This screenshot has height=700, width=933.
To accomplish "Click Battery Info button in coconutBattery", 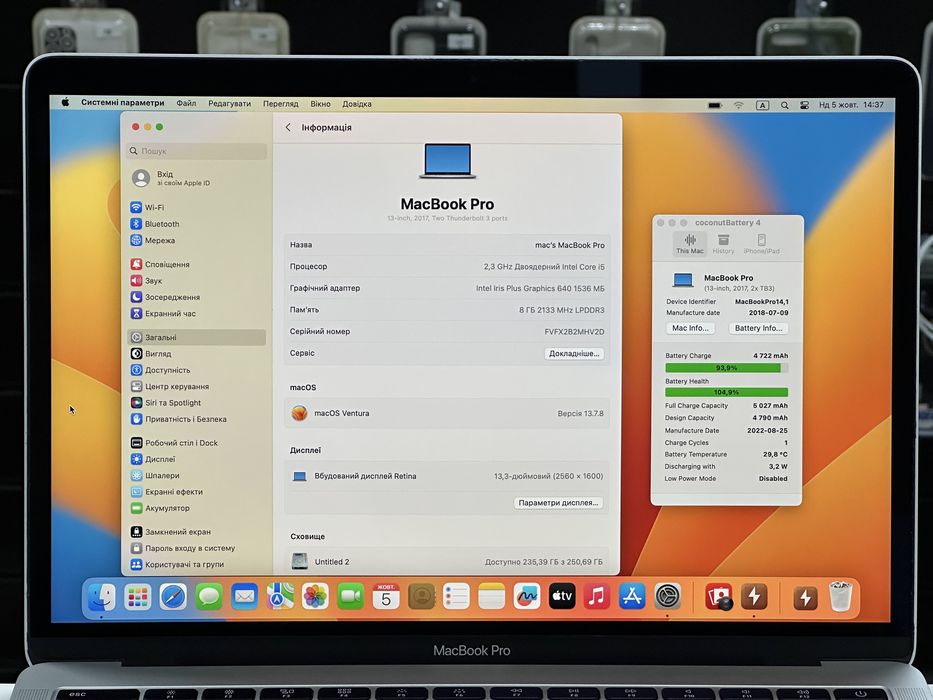I will point(758,328).
